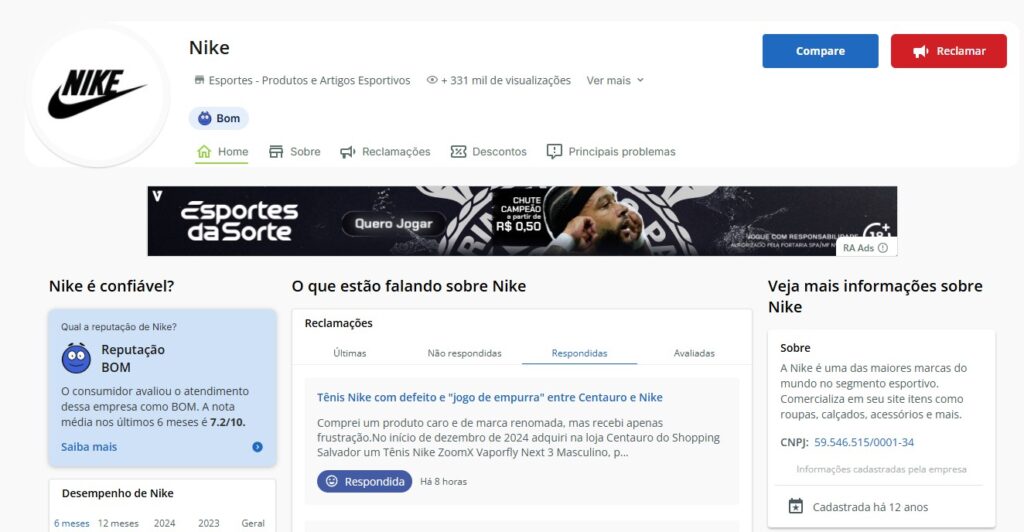Click the 'Informações cadastradas pela empresa' text
The width and height of the screenshot is (1024, 532).
coord(882,469)
